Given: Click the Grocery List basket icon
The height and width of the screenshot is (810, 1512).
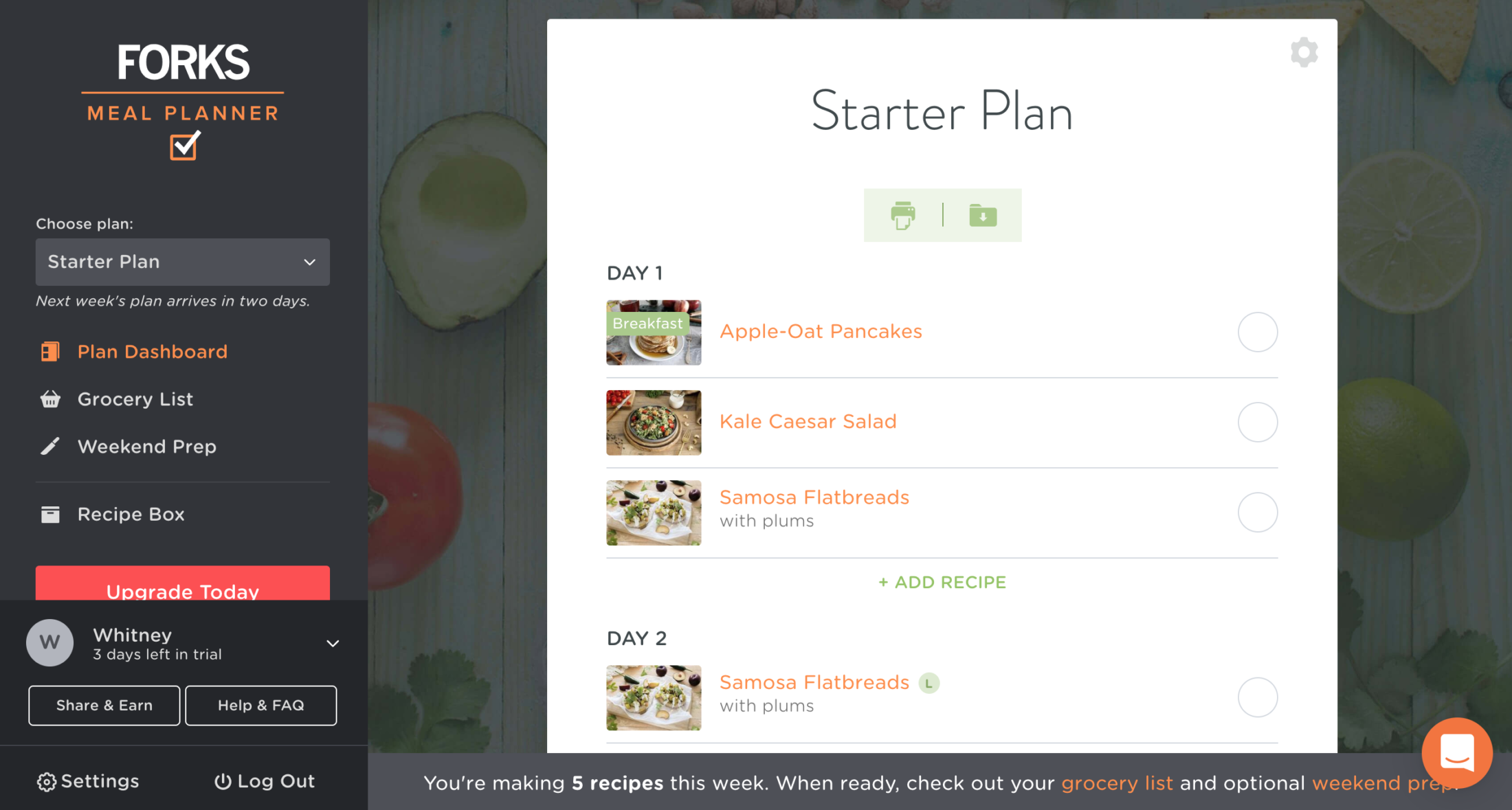Looking at the screenshot, I should pyautogui.click(x=50, y=399).
